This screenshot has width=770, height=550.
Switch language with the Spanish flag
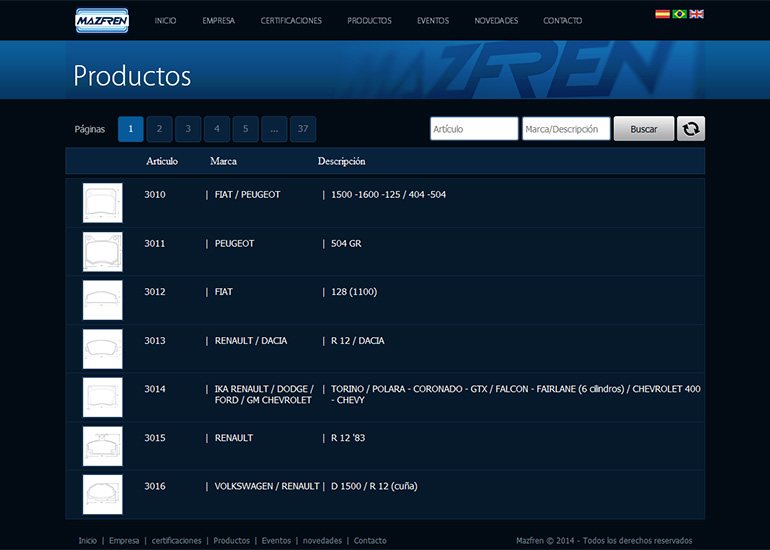pyautogui.click(x=662, y=14)
